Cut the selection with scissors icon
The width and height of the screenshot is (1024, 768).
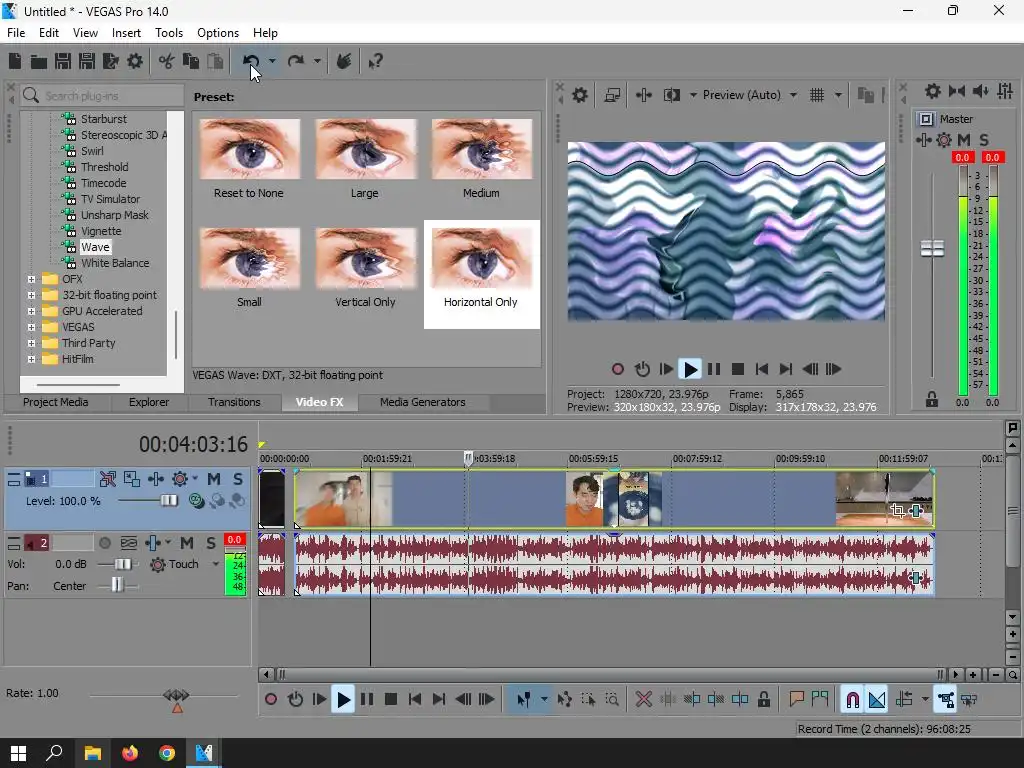[x=167, y=61]
